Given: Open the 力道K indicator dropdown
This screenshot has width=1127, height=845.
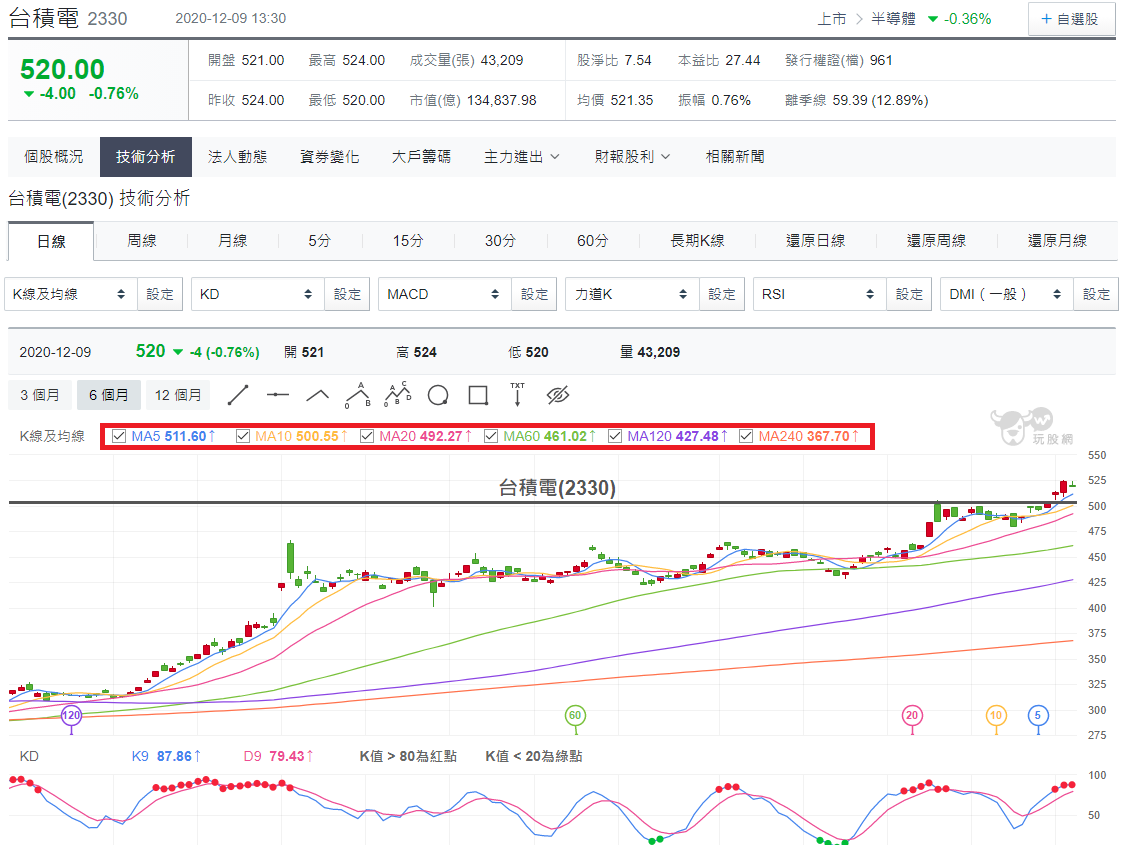Looking at the screenshot, I should (632, 294).
